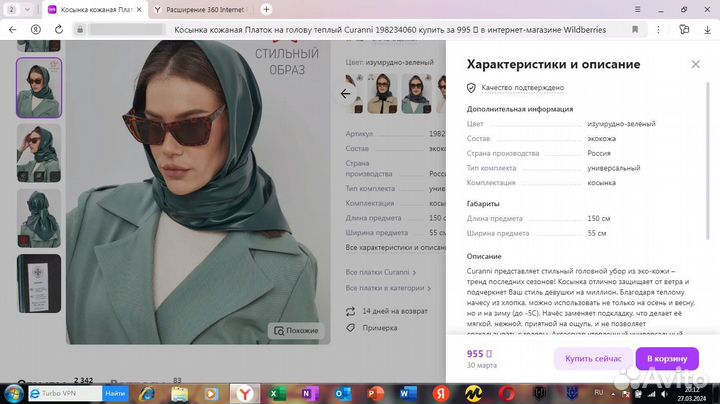Open the browser hamburger menu
Viewport: 720px width, 404px height.
pyautogui.click(x=638, y=9)
